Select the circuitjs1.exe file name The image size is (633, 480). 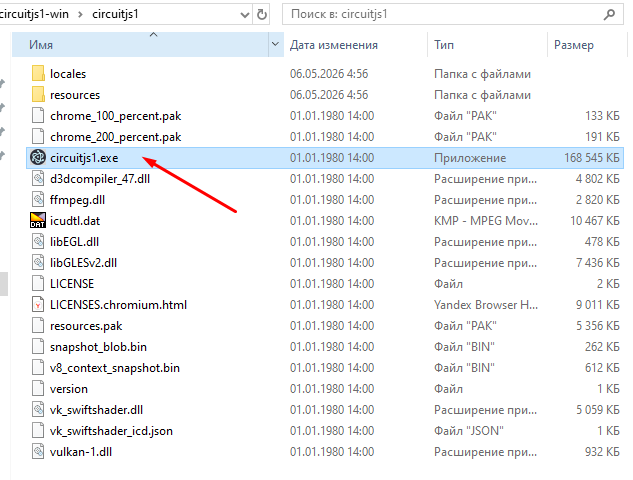(x=84, y=158)
